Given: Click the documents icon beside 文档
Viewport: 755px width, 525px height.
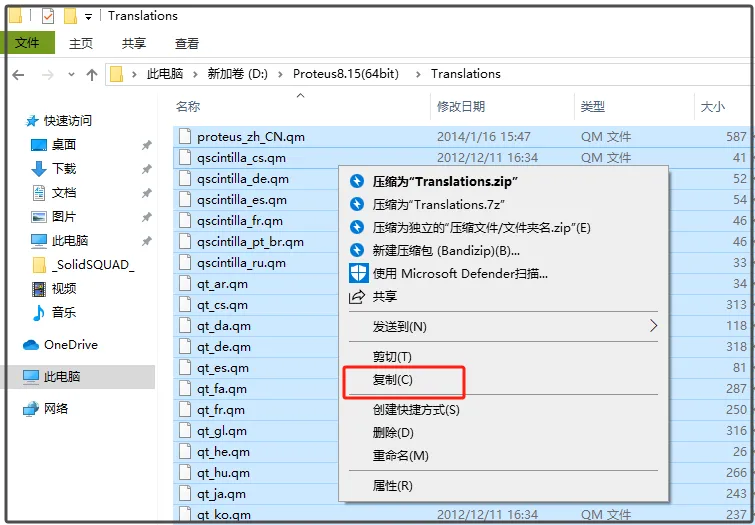Looking at the screenshot, I should coord(39,193).
